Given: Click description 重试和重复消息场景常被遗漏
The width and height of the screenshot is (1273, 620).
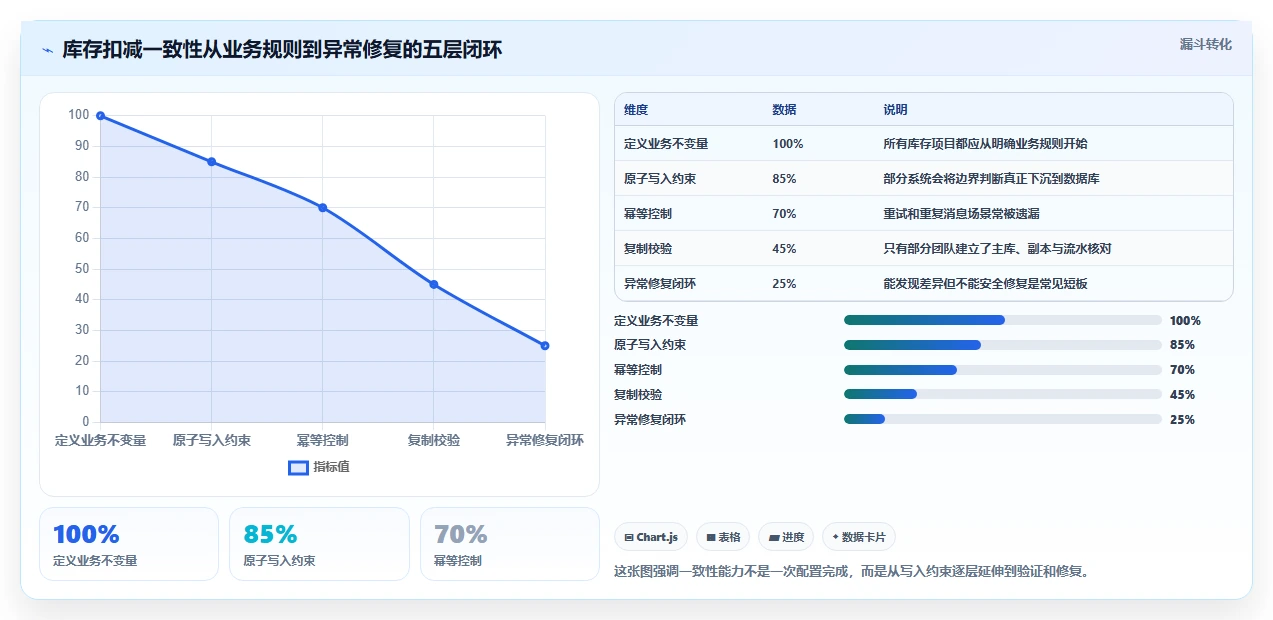Looking at the screenshot, I should [x=961, y=214].
